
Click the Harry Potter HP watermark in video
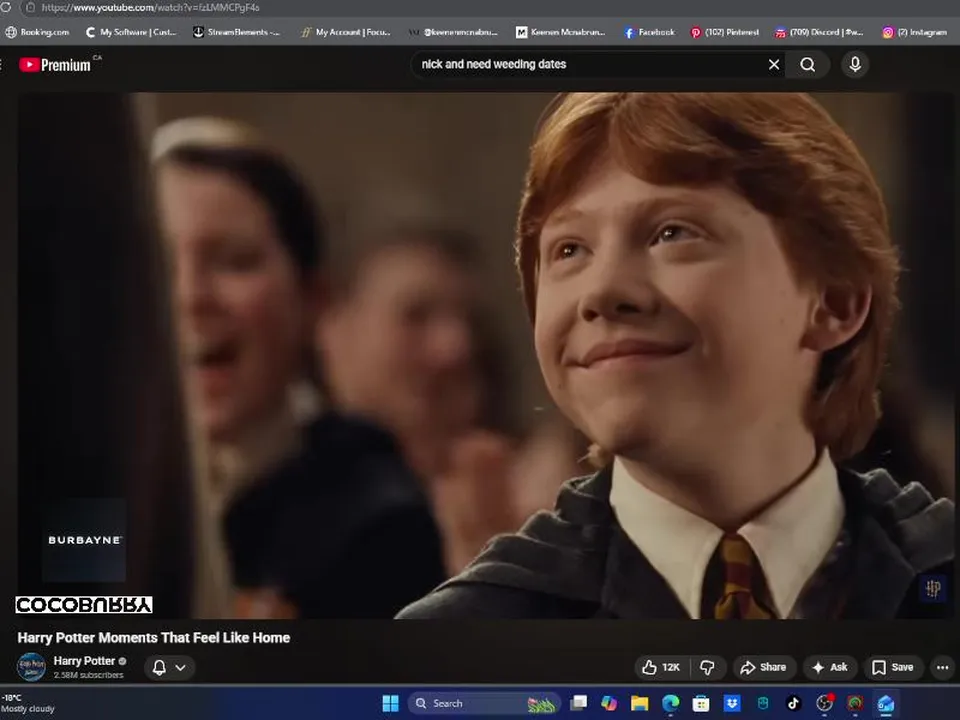tap(932, 588)
